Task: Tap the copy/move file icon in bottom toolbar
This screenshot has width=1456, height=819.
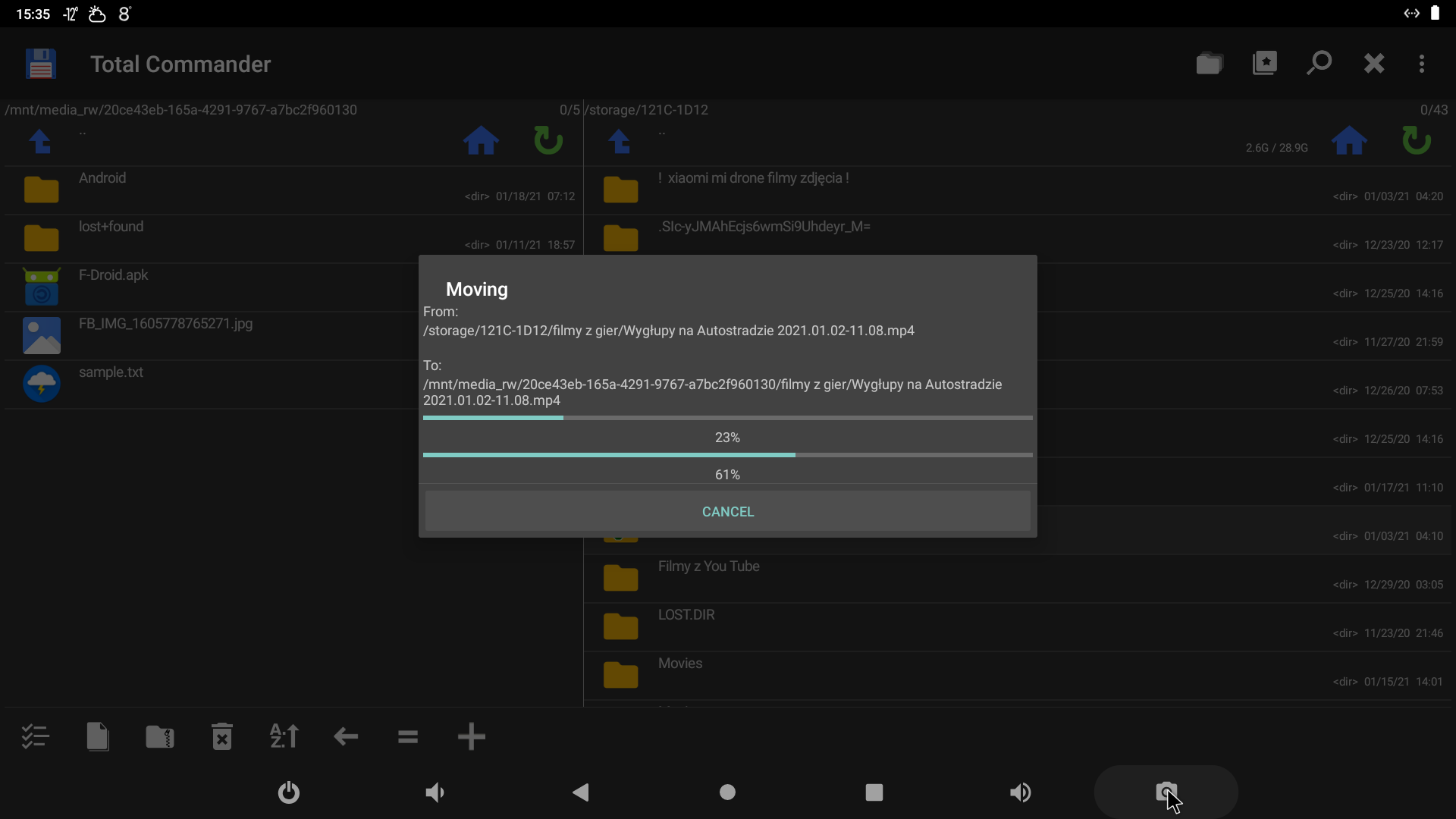Action: [x=98, y=736]
